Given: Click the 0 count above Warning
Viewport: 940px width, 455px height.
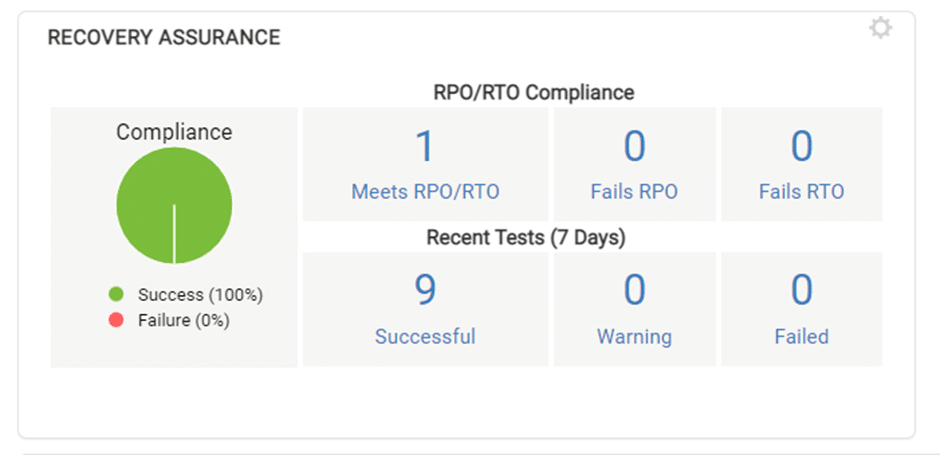Looking at the screenshot, I should click(x=634, y=290).
